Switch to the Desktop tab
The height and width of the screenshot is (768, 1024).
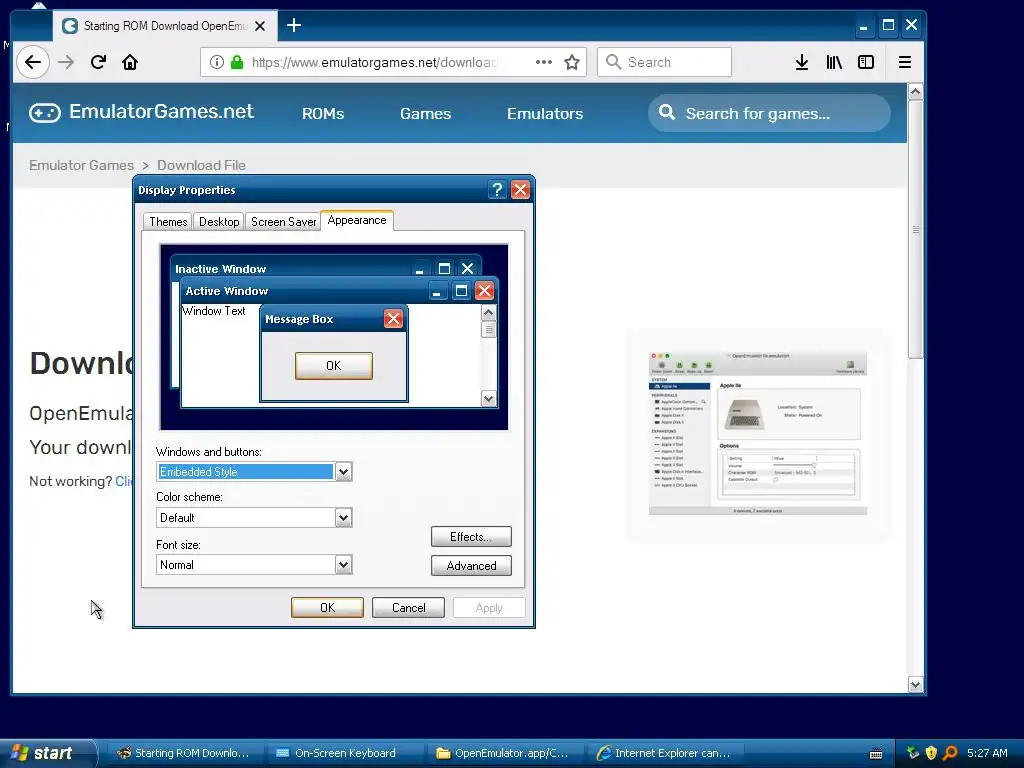(219, 221)
